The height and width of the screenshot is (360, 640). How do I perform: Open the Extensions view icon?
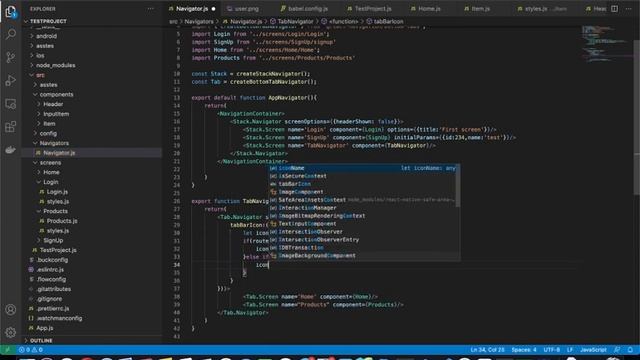[11, 127]
